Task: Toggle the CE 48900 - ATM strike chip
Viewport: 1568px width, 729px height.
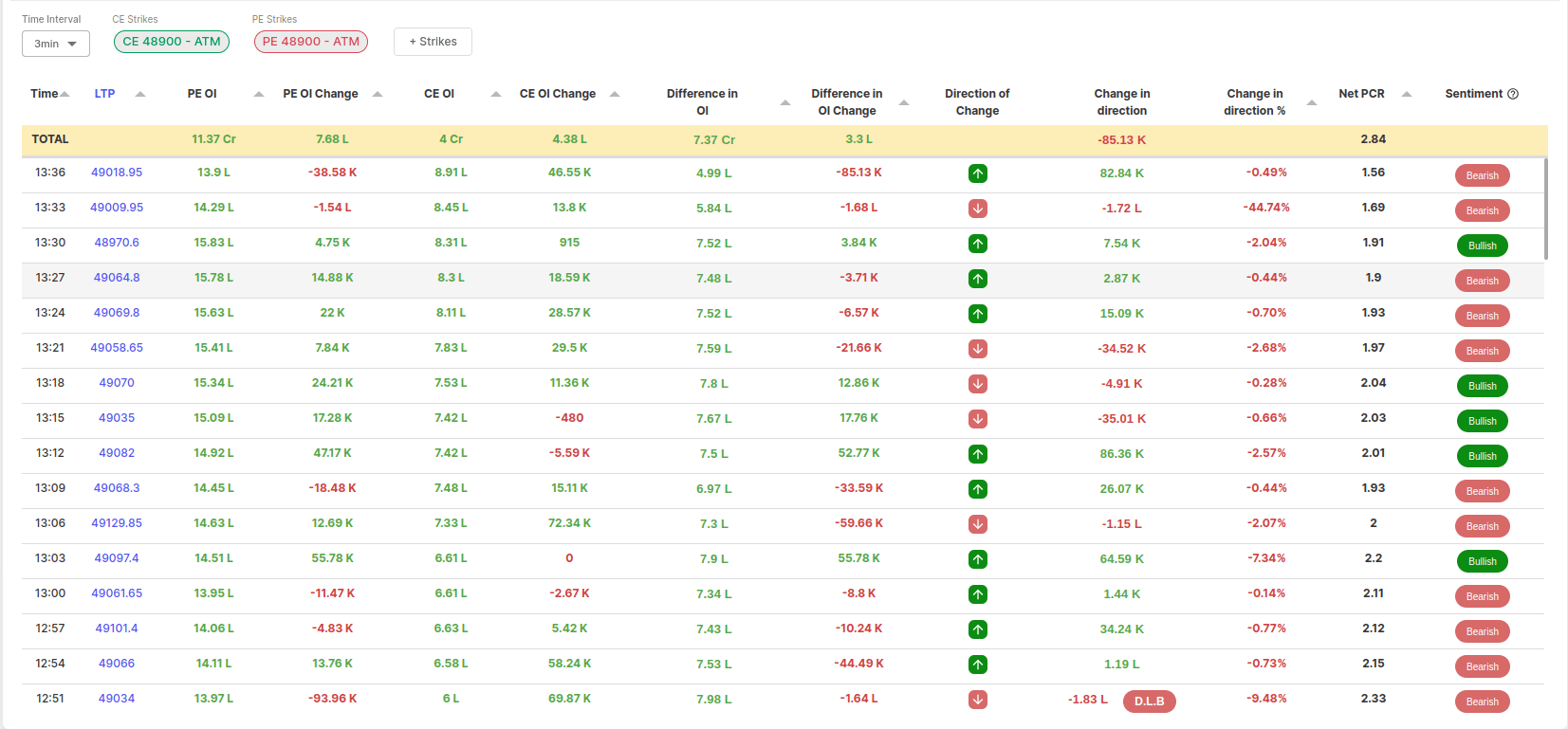Action: [x=172, y=42]
